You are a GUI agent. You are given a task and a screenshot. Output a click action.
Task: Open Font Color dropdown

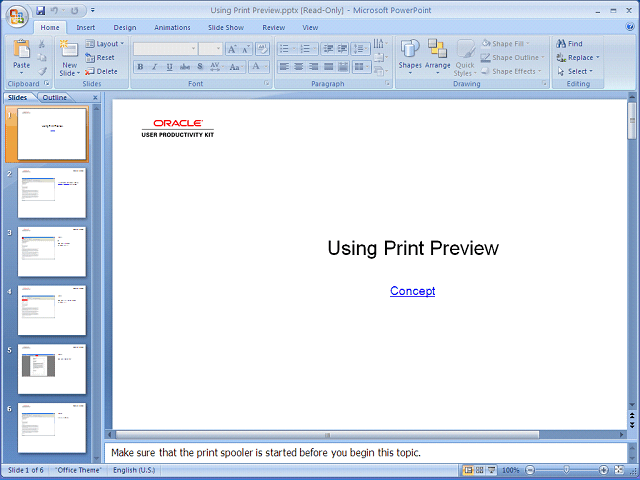259,67
